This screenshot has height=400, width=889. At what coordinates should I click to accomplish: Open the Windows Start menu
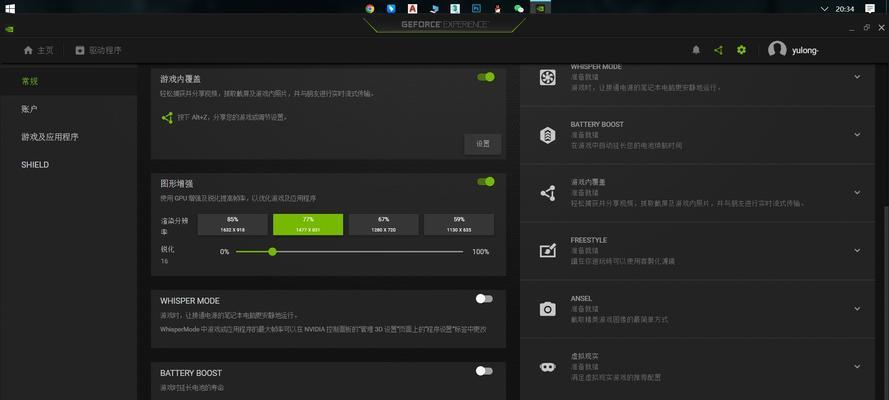[x=10, y=8]
